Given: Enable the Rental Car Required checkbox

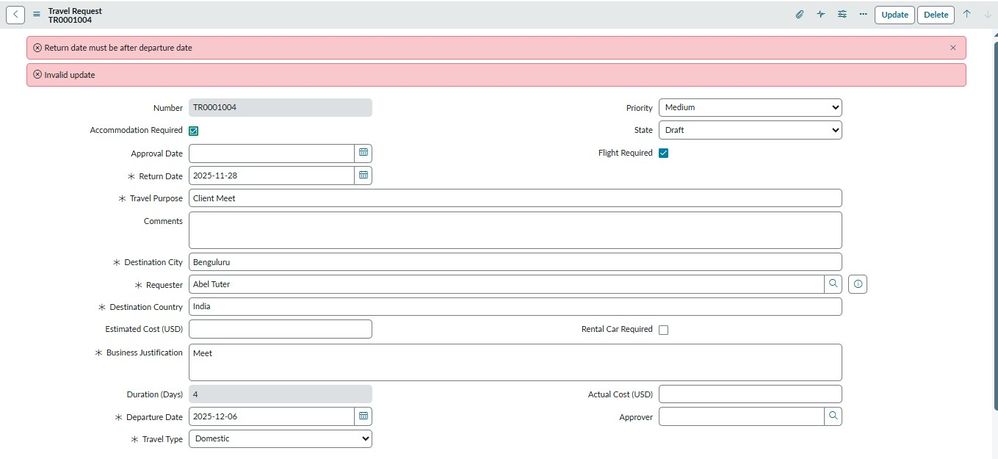Looking at the screenshot, I should [663, 330].
